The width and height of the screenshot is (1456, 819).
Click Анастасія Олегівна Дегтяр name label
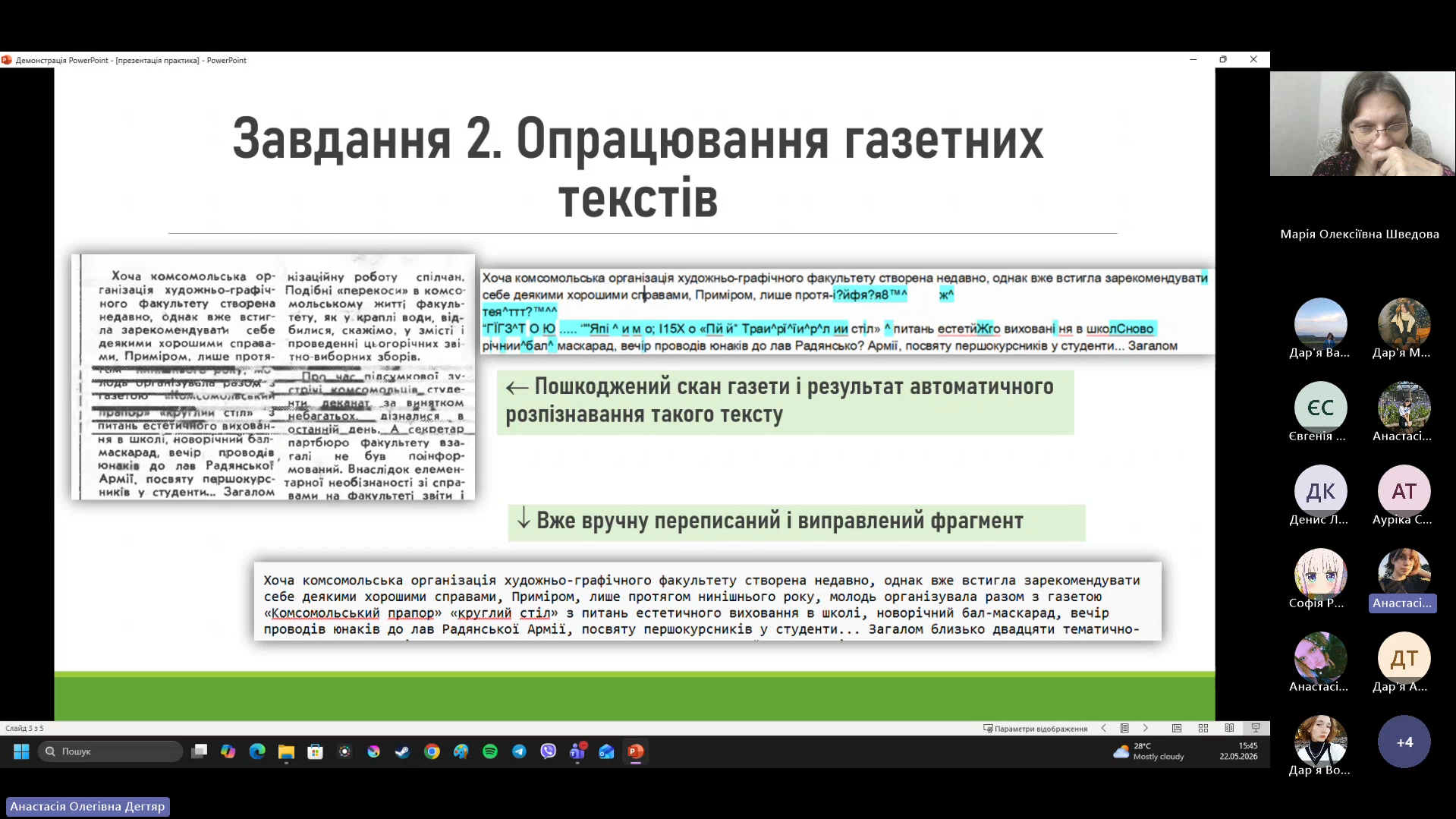pos(87,806)
